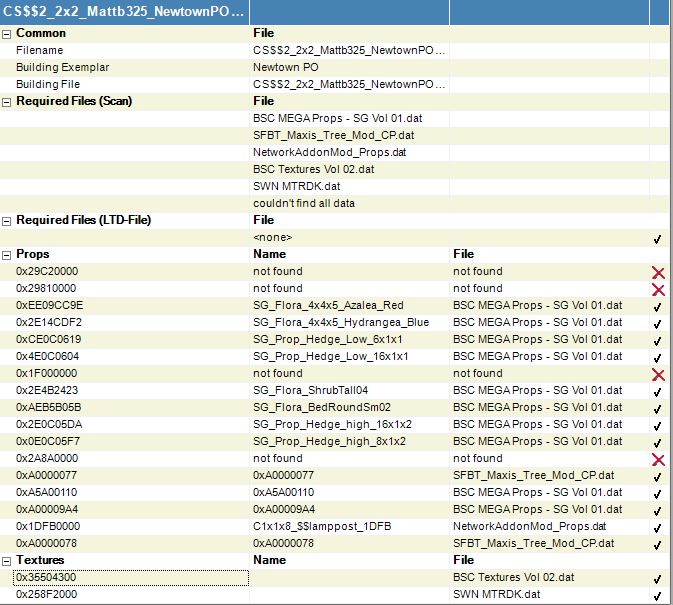Collapse the Required Files (Scan) section
673x605 pixels.
[6, 102]
